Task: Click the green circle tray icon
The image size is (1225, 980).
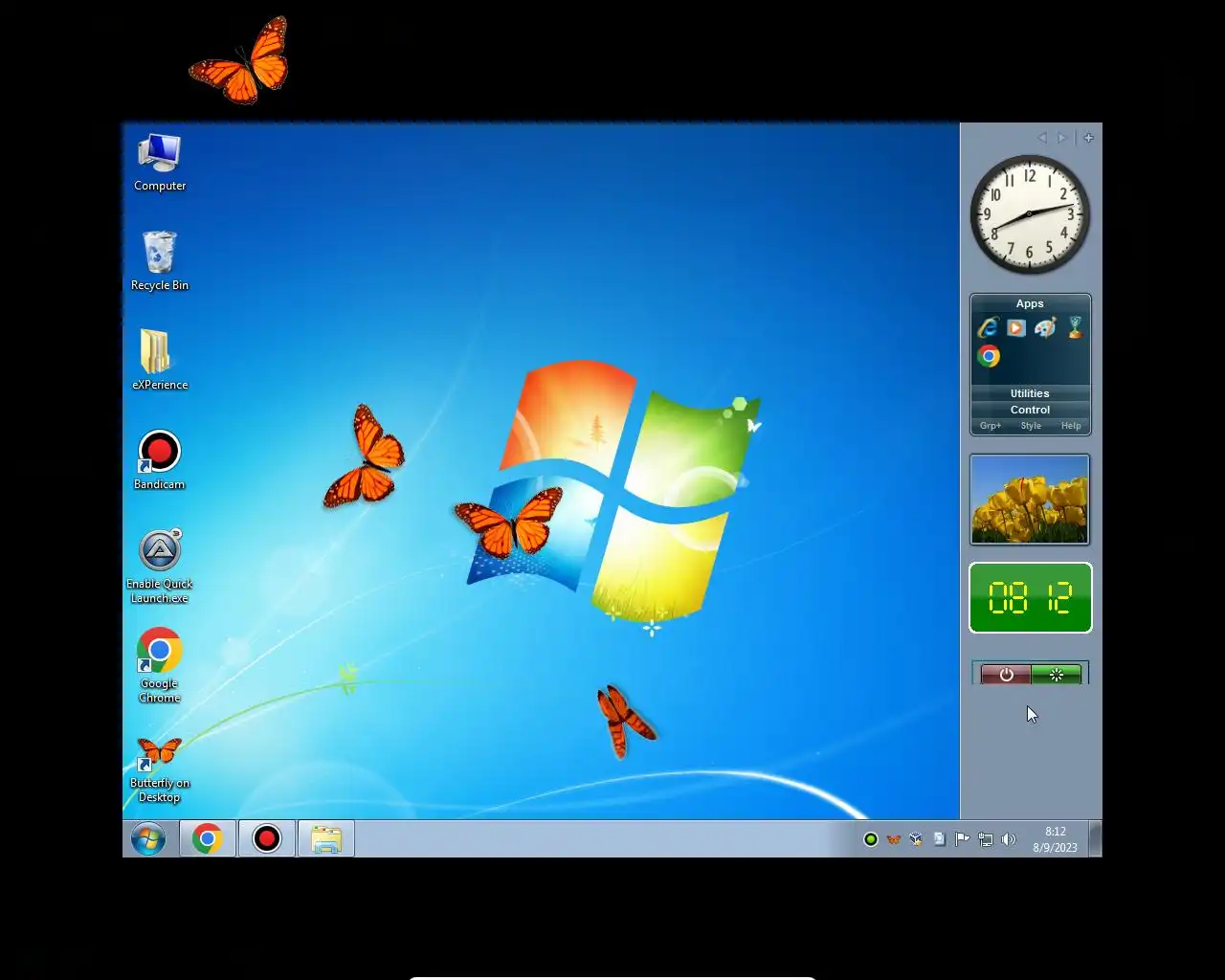Action: point(871,839)
